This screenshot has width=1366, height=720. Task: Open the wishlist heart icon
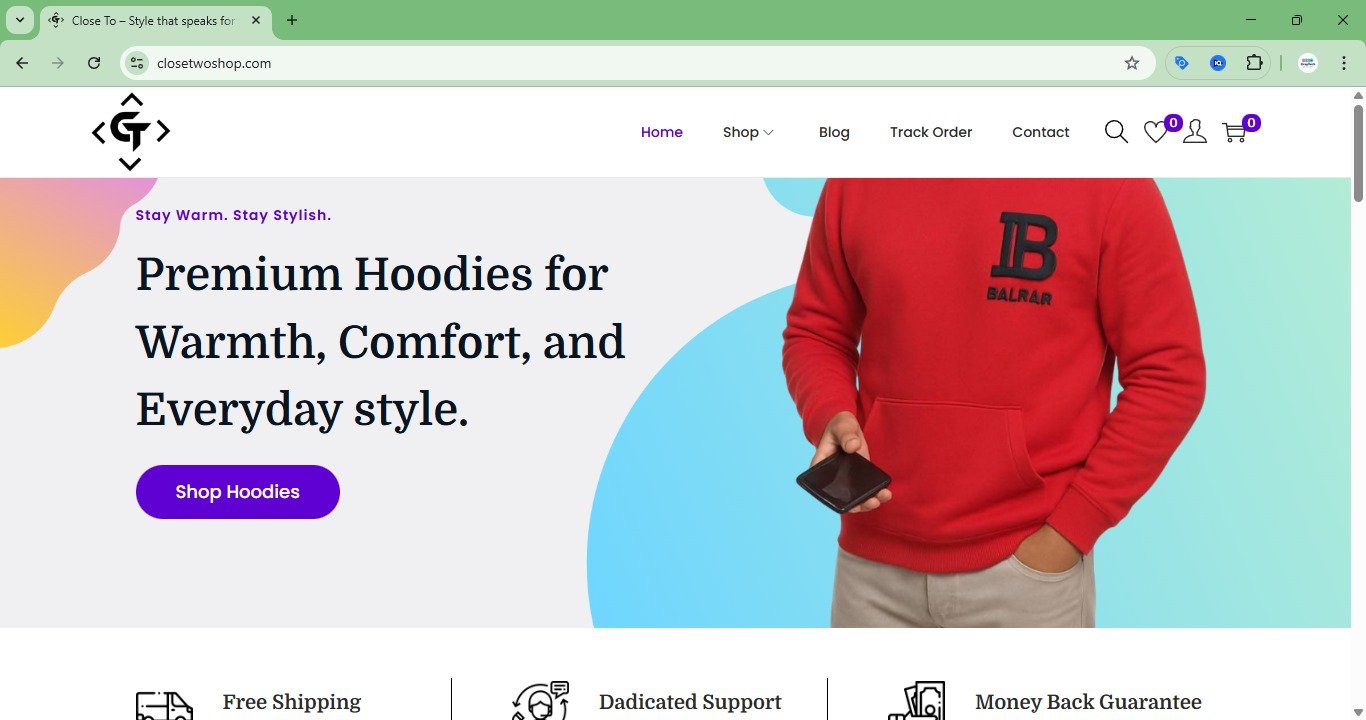(x=1155, y=132)
